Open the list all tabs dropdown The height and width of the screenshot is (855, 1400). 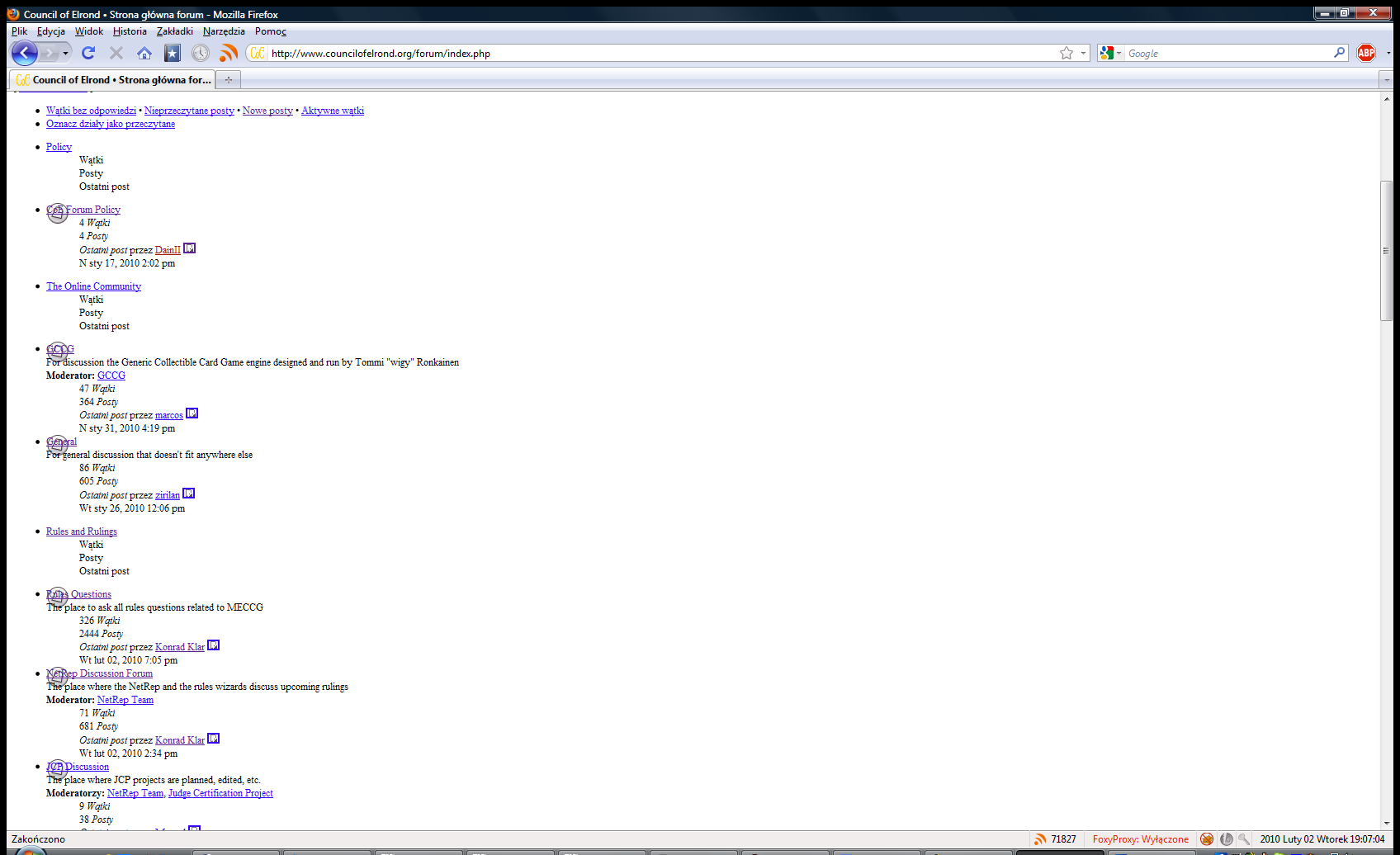(1387, 79)
